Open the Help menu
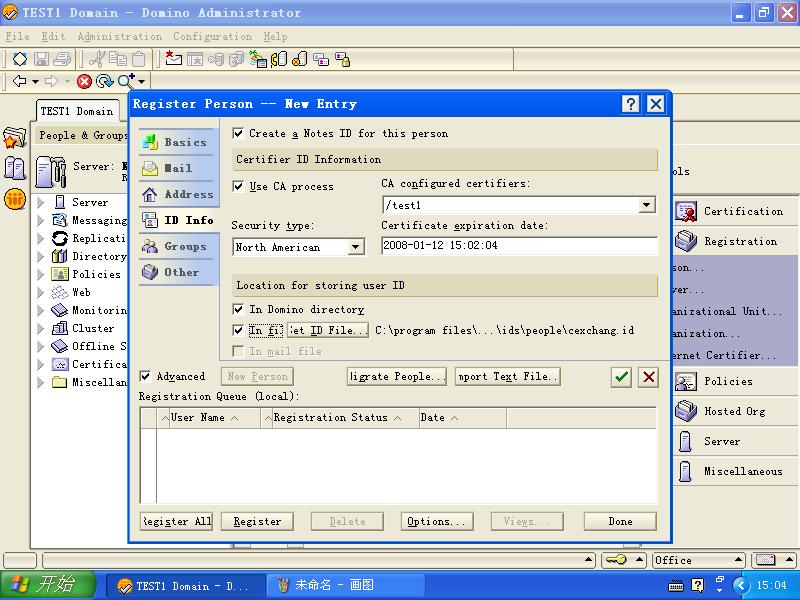Viewport: 800px width, 600px height. pos(276,37)
